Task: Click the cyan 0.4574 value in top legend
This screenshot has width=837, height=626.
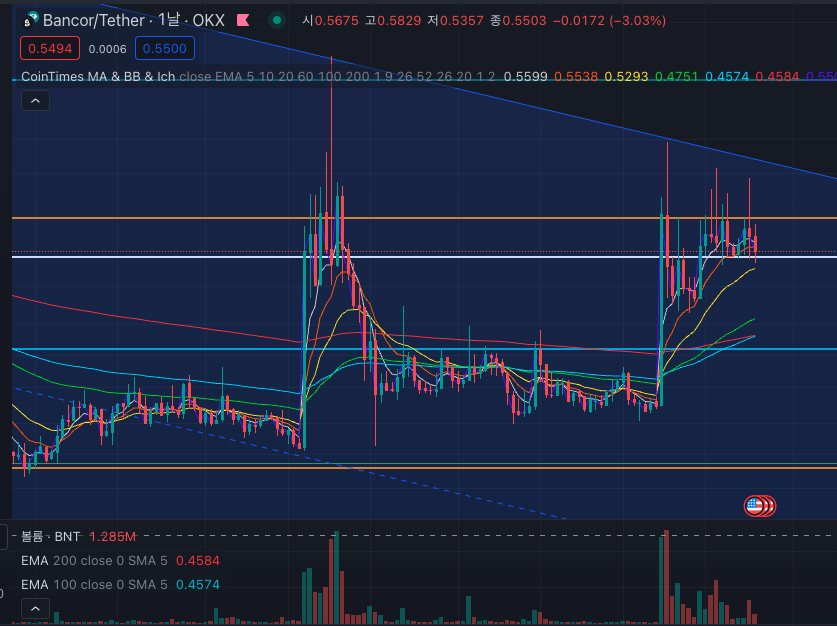Action: (727, 76)
